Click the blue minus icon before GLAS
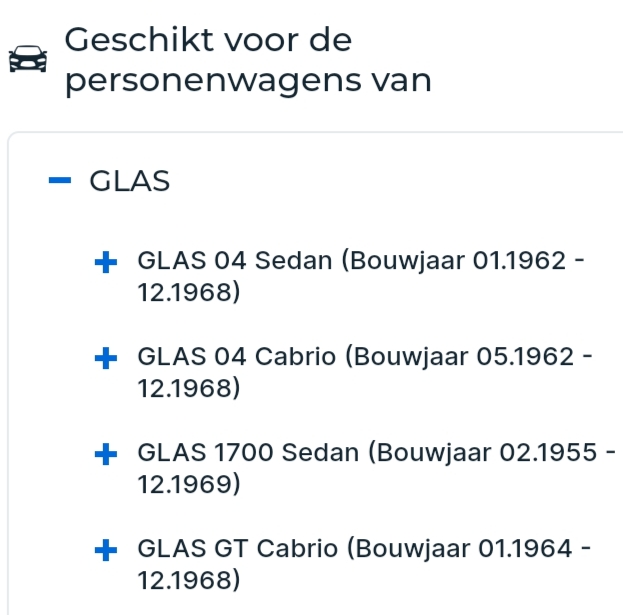 click(x=61, y=181)
